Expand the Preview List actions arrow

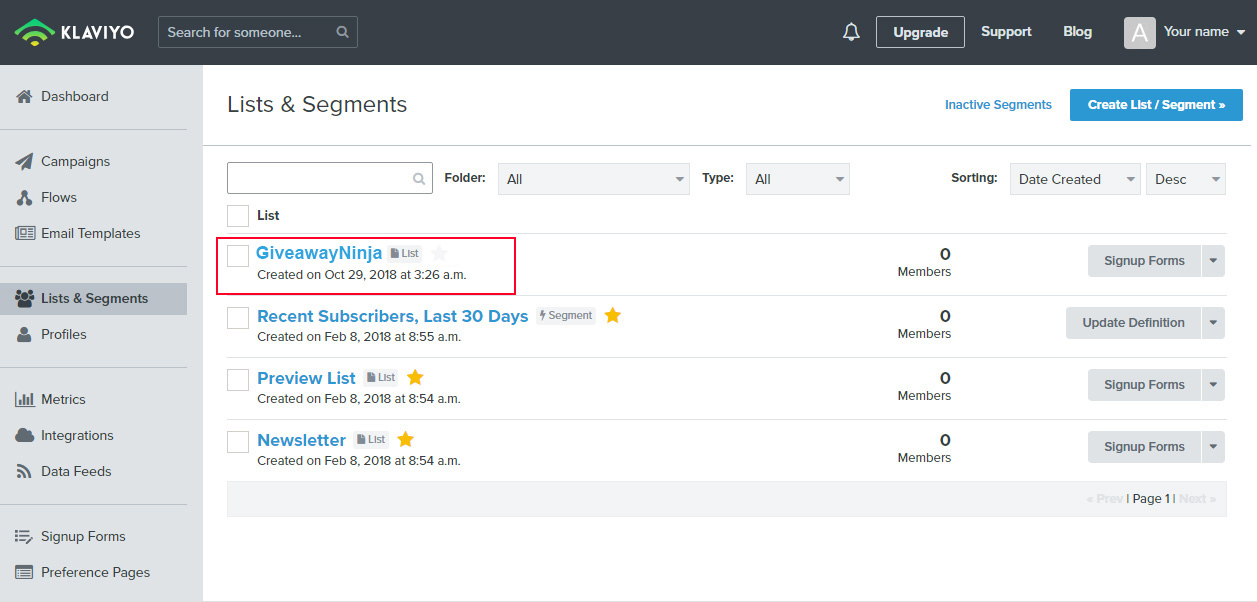pyautogui.click(x=1213, y=385)
